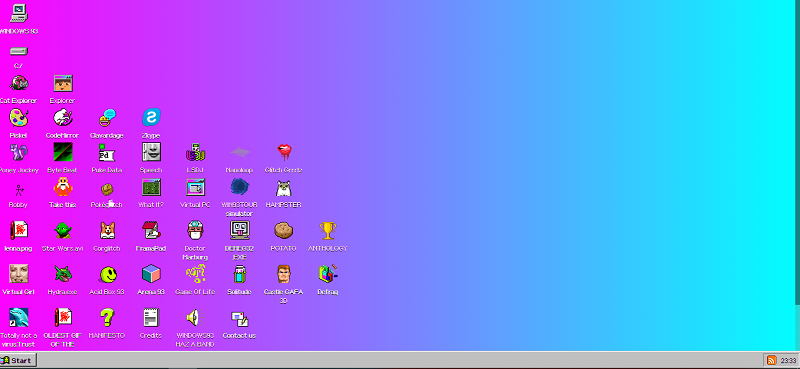Open the Contact us icon
The height and width of the screenshot is (369, 800).
239,318
